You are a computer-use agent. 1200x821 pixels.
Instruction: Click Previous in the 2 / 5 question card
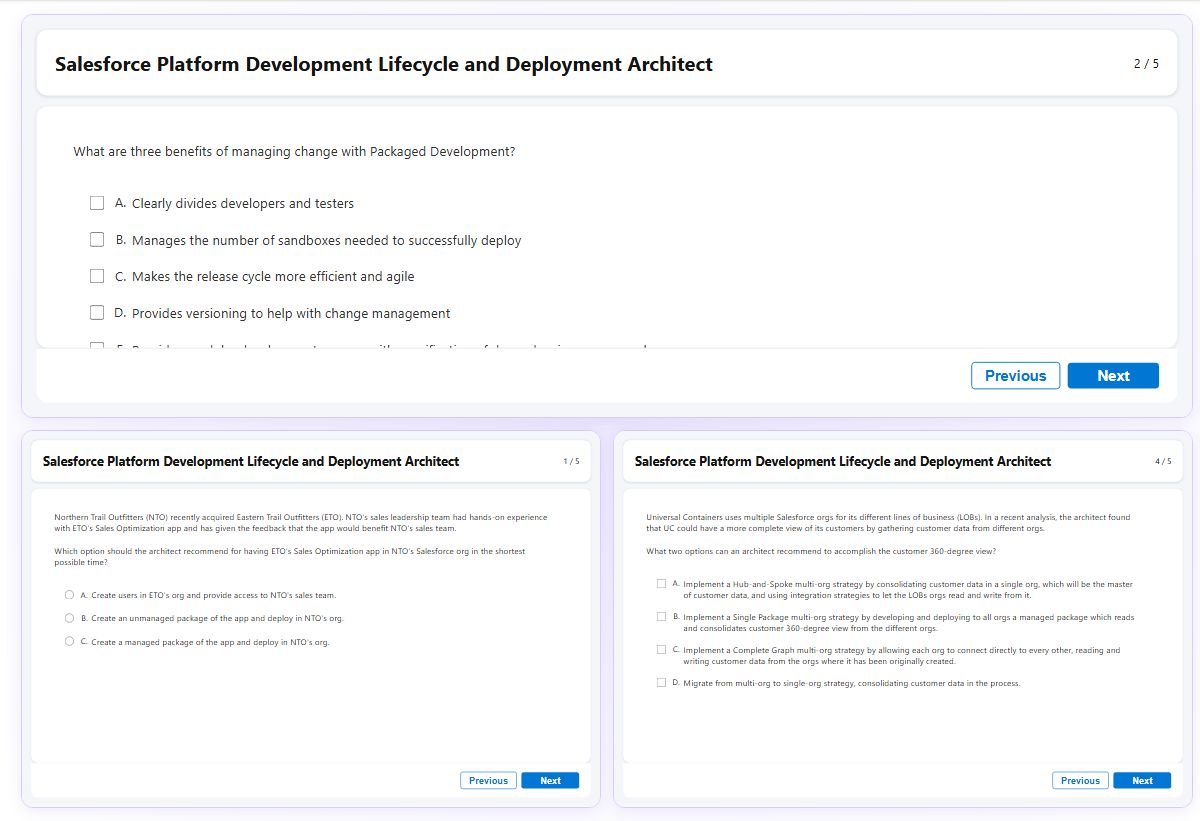click(1015, 376)
